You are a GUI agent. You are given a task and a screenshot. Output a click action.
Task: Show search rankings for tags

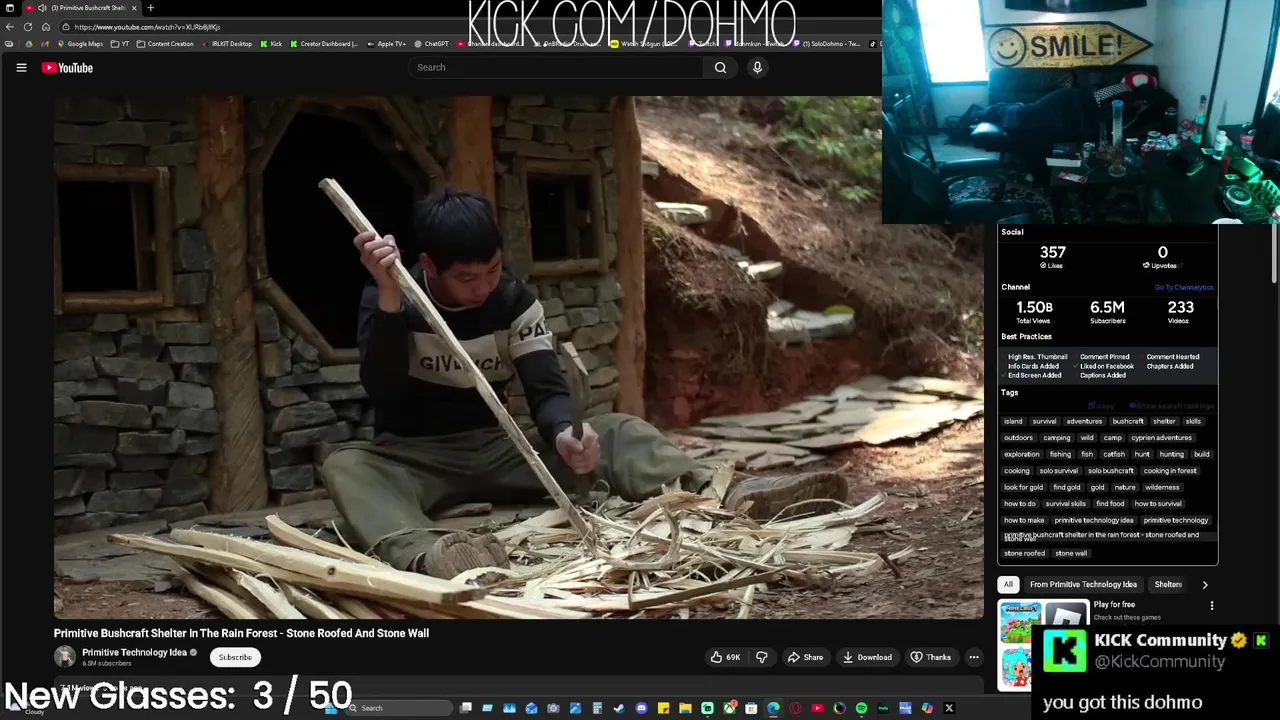pyautogui.click(x=1173, y=406)
